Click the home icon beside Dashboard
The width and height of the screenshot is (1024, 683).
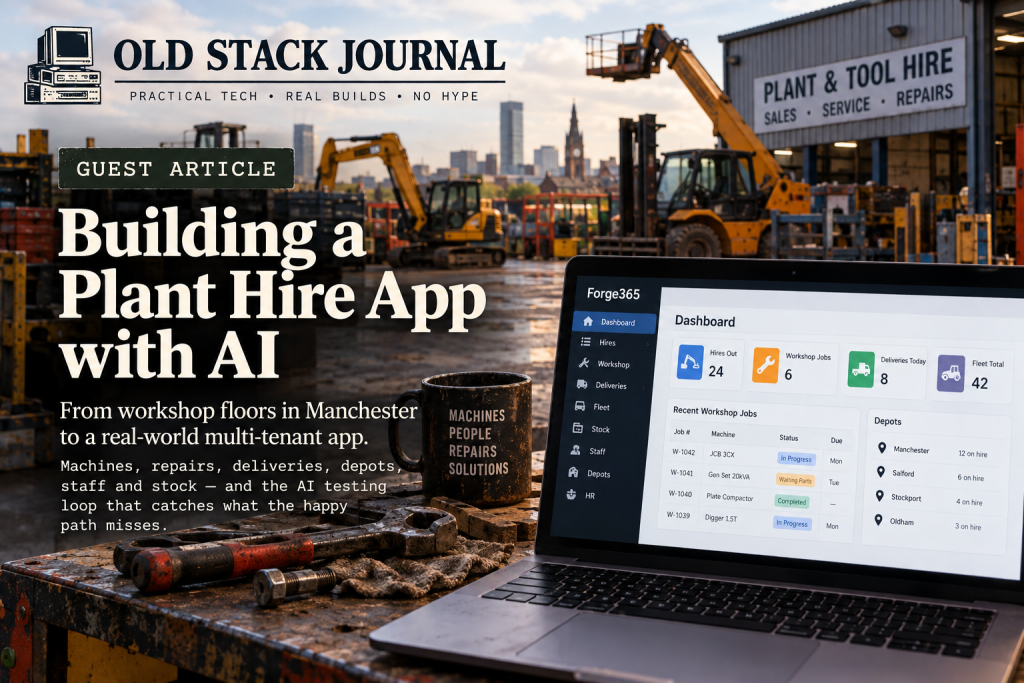click(588, 321)
